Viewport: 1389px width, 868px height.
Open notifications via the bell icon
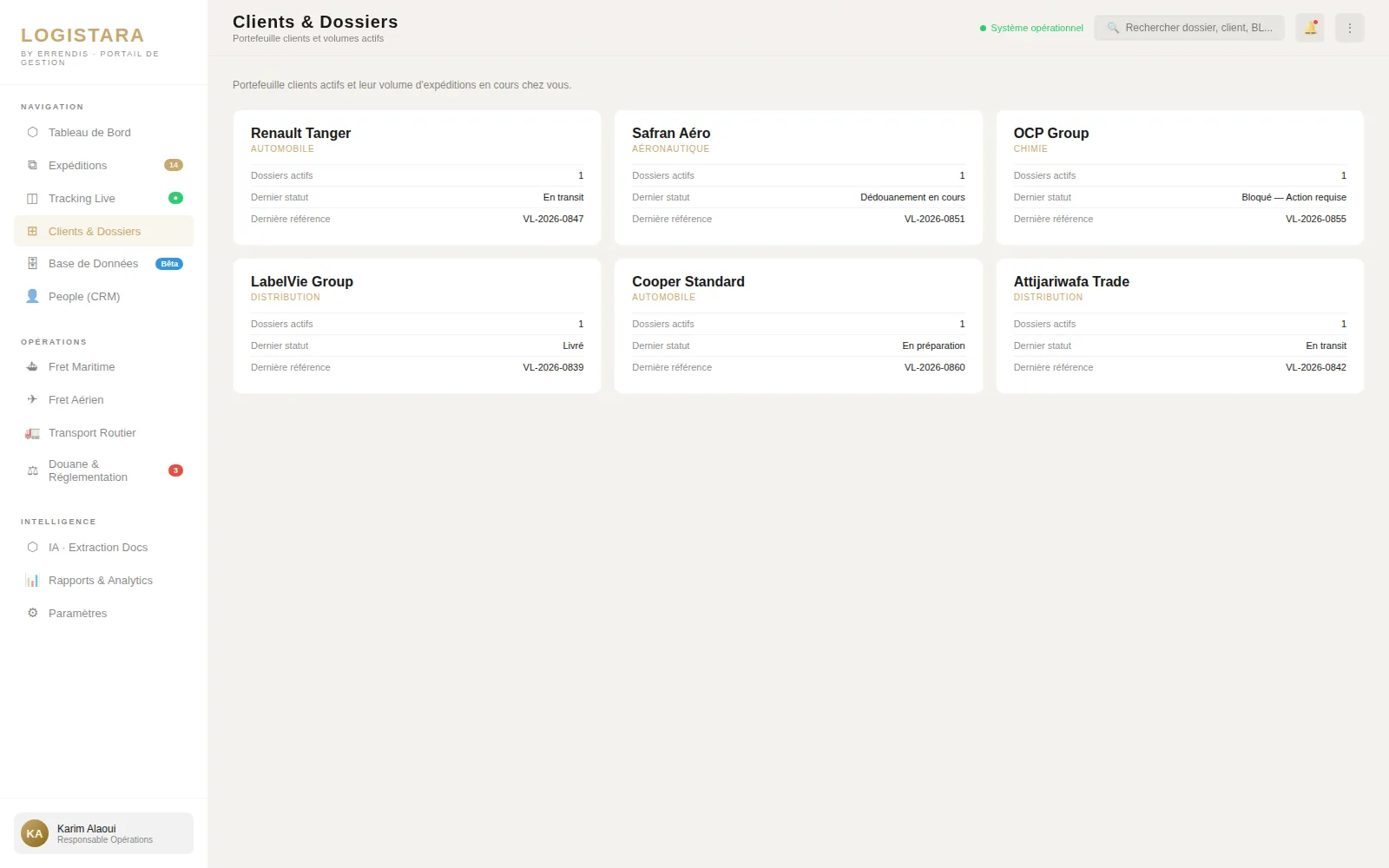click(x=1310, y=28)
